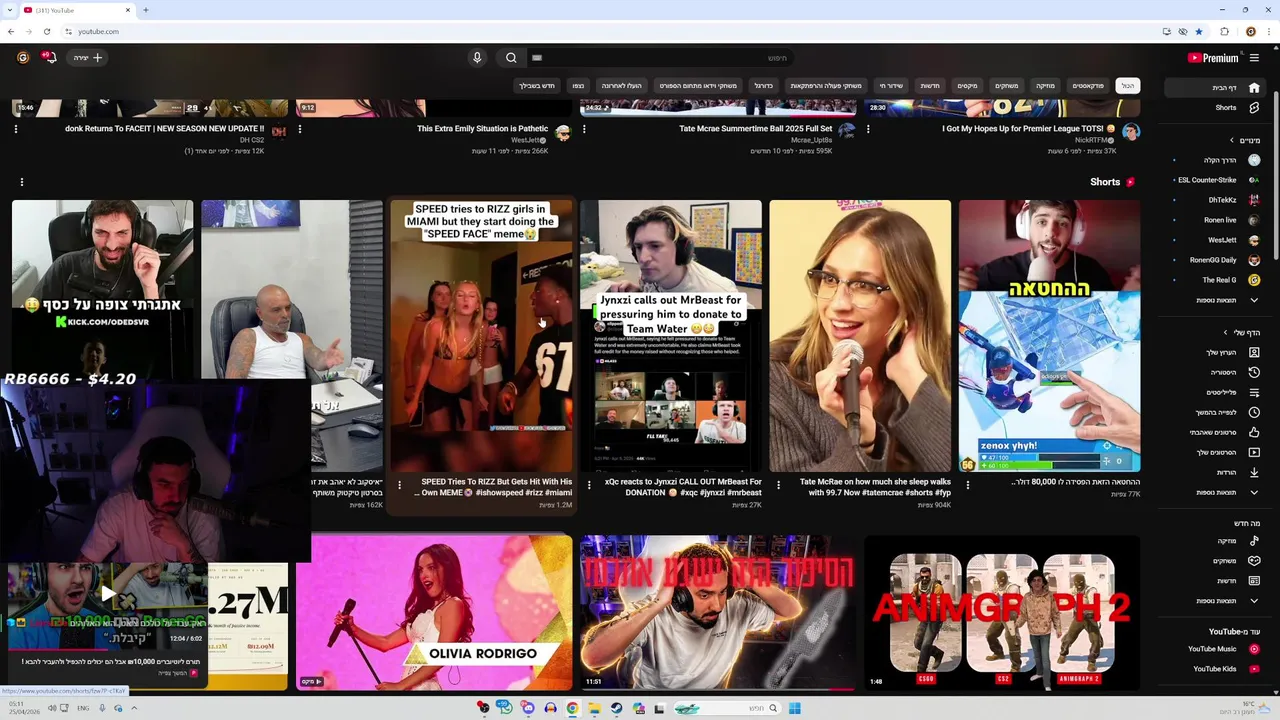The height and width of the screenshot is (720, 1280).
Task: Open a new browser tab
Action: tap(145, 10)
